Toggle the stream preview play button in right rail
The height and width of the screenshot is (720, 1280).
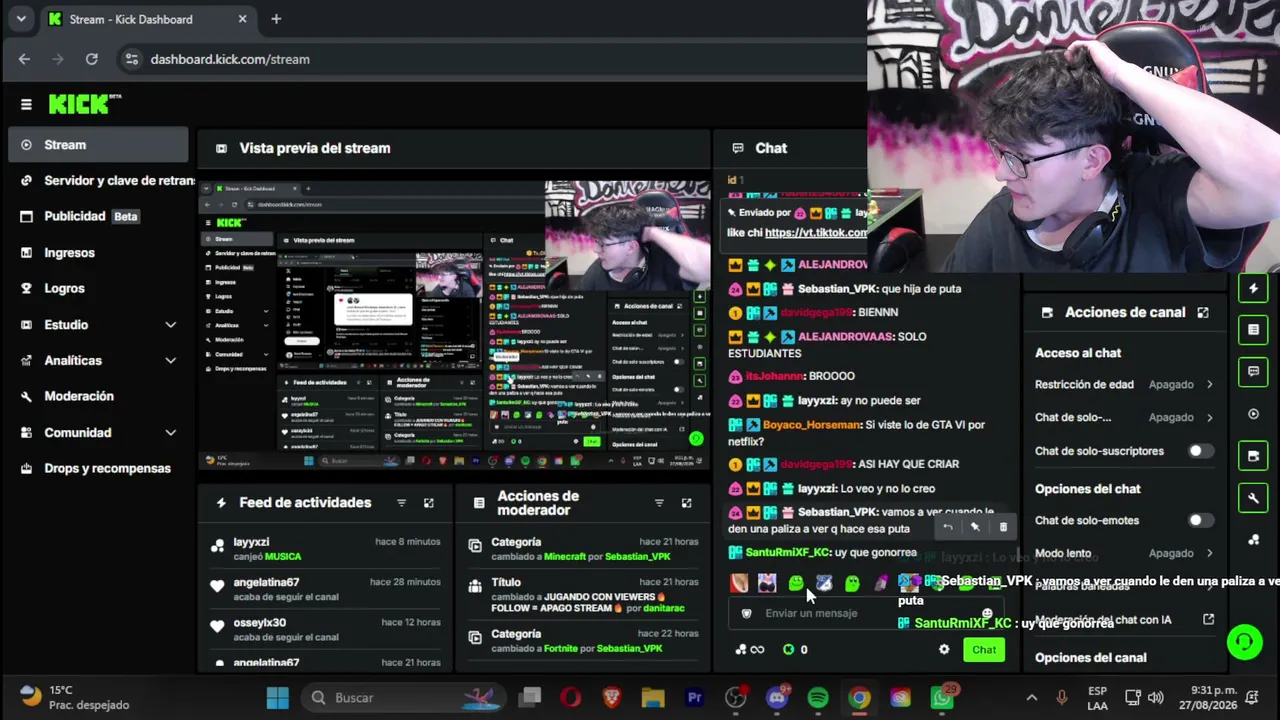(1254, 414)
